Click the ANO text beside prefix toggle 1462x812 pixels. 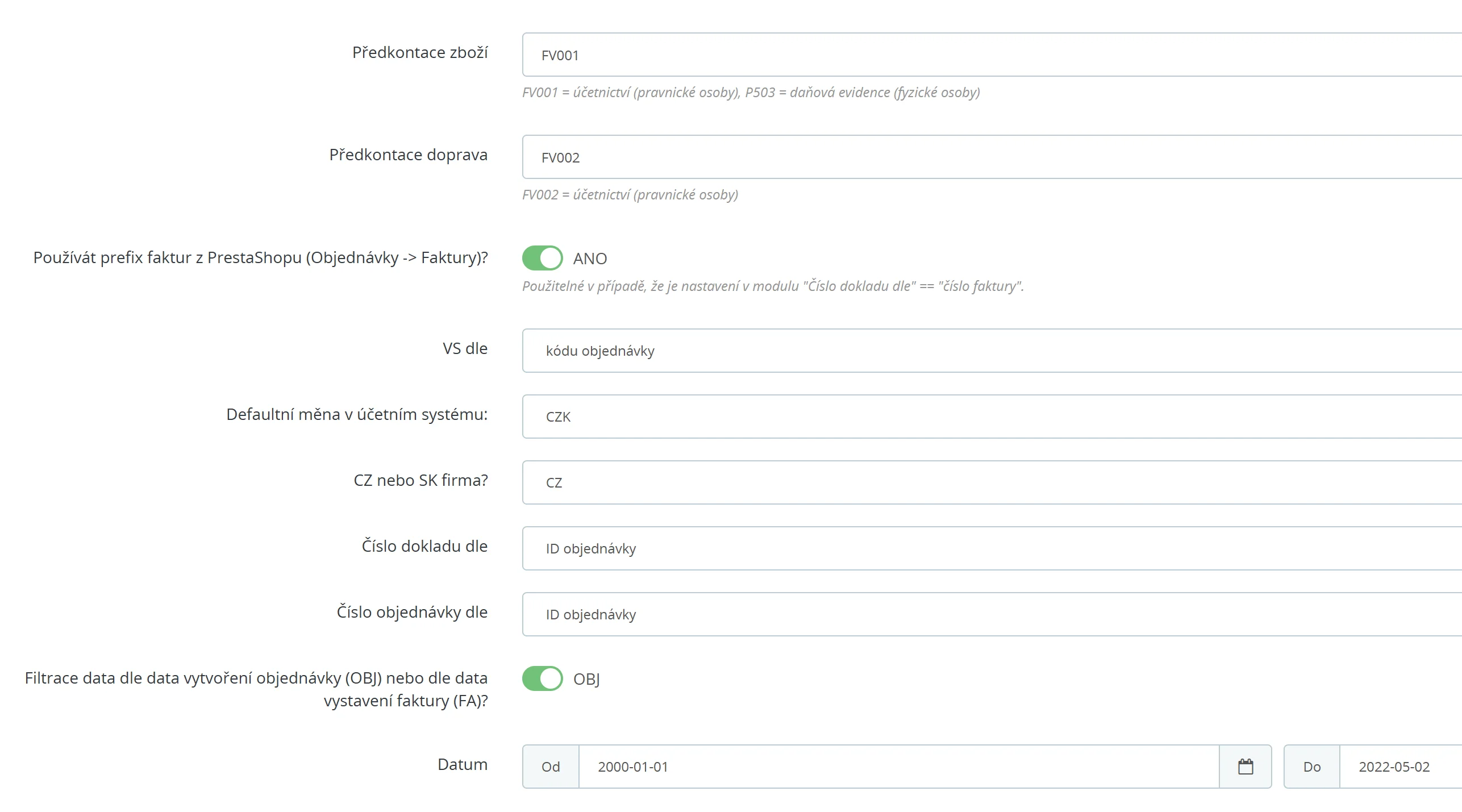(590, 259)
